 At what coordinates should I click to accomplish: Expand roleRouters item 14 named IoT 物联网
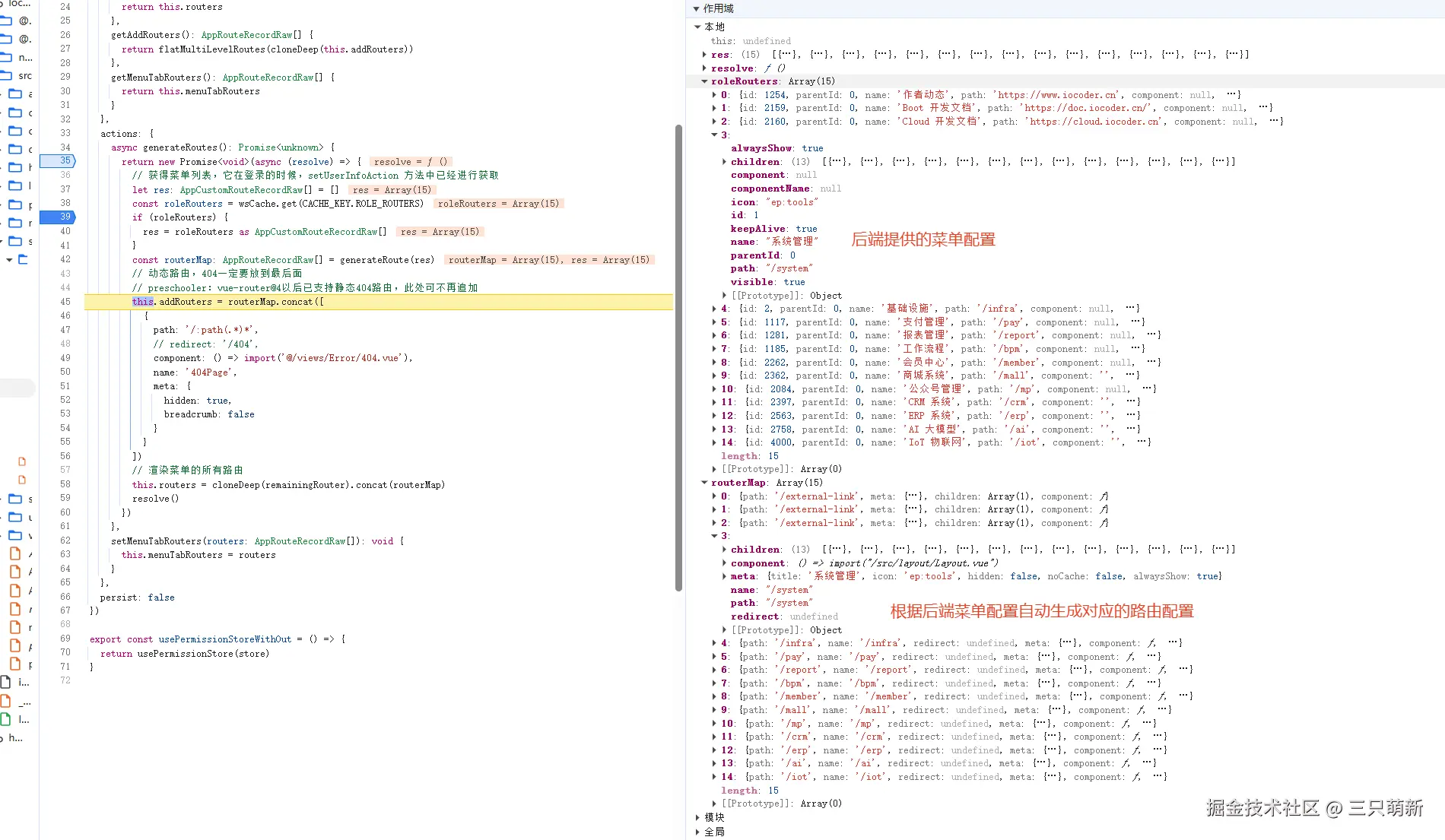(x=714, y=442)
